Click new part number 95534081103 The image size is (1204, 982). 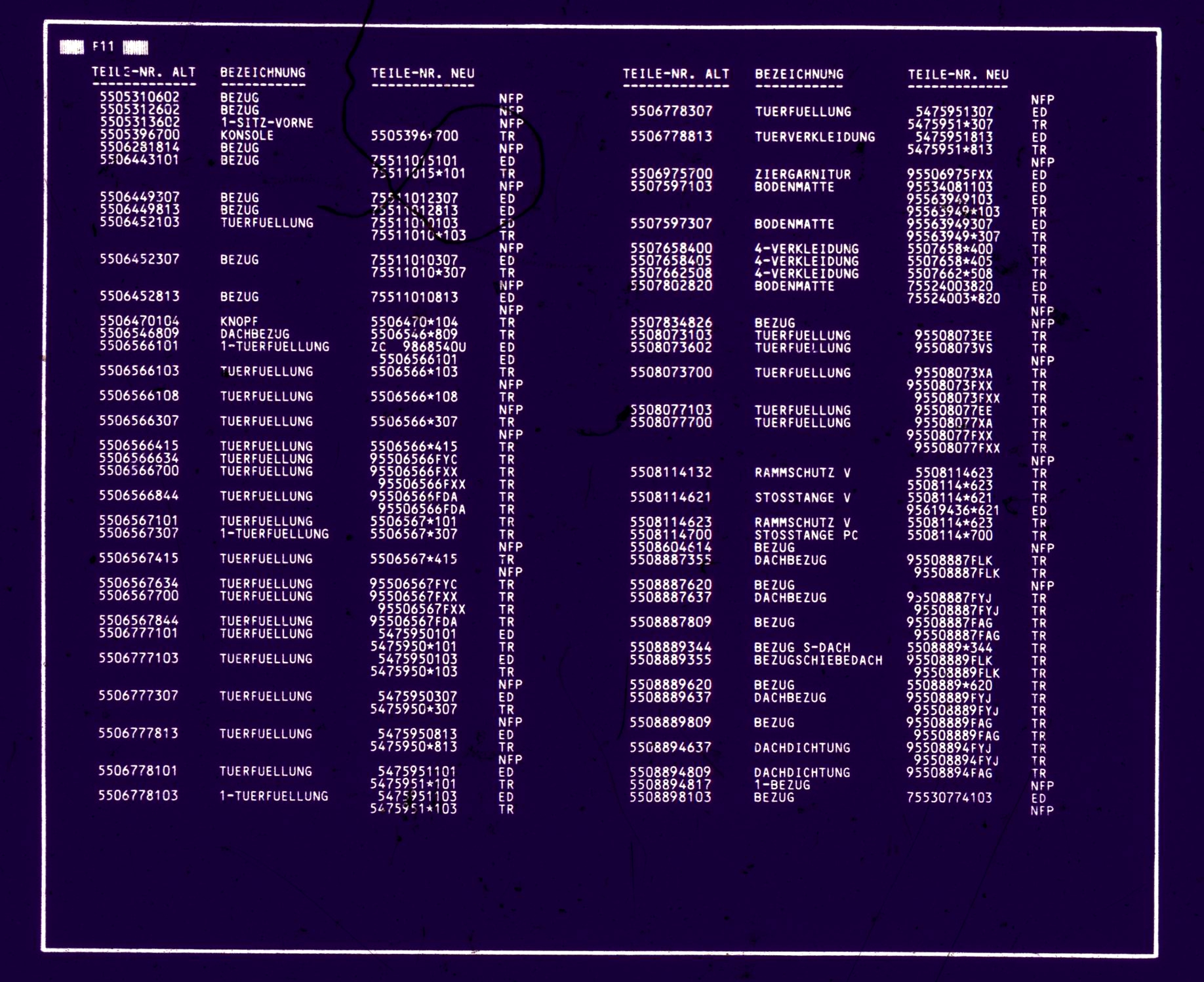click(950, 188)
